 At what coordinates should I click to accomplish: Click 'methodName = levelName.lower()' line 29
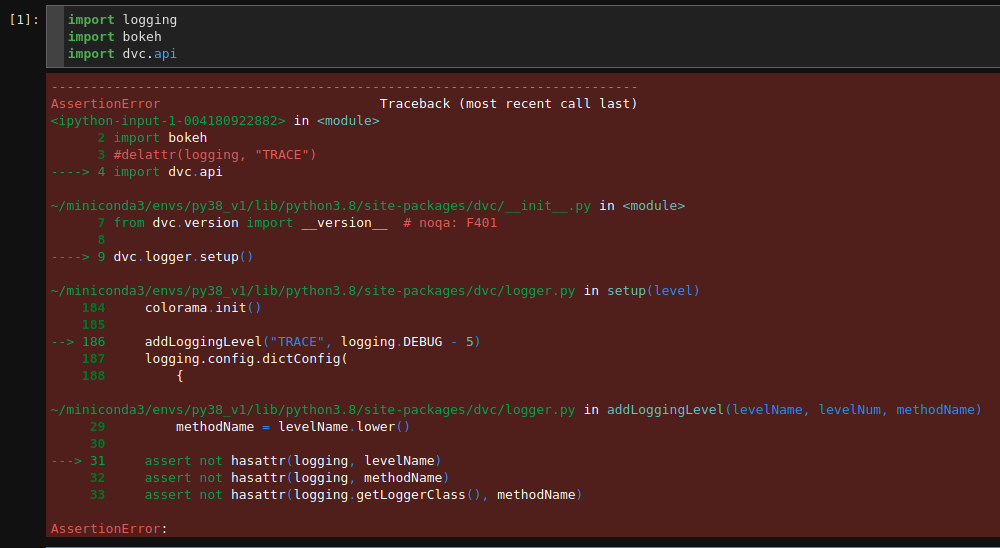(x=293, y=426)
